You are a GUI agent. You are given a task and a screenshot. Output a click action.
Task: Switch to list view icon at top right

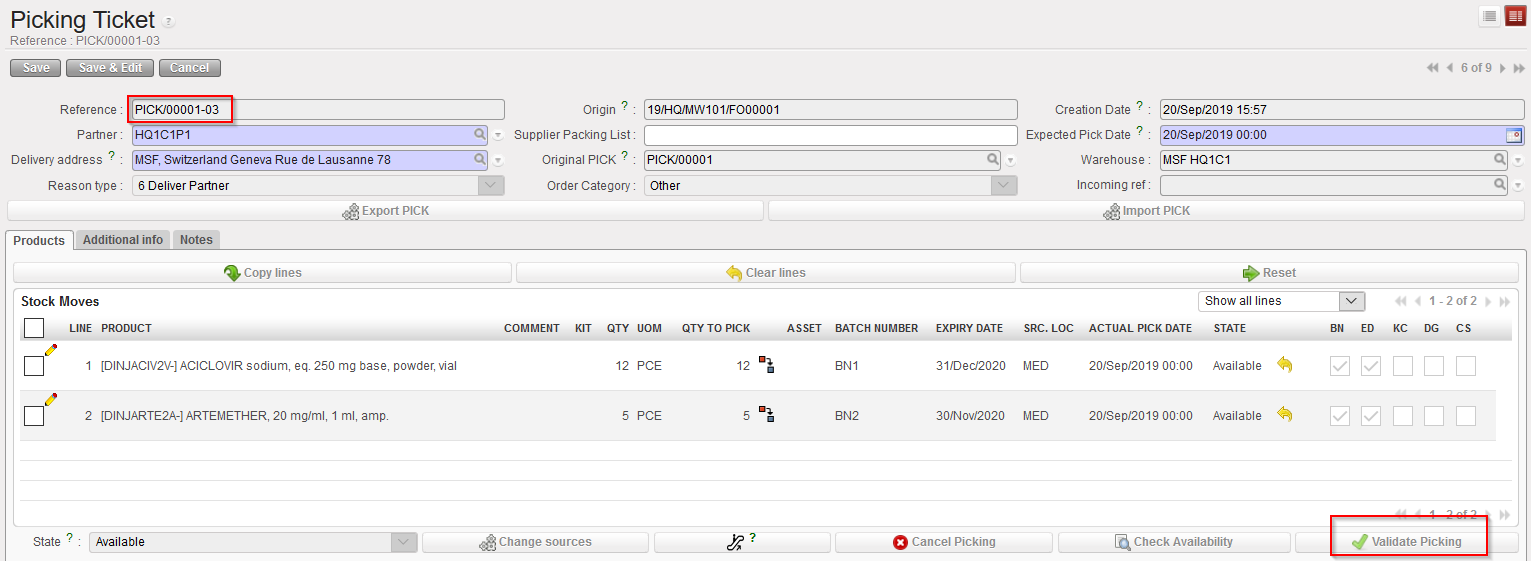point(1490,16)
